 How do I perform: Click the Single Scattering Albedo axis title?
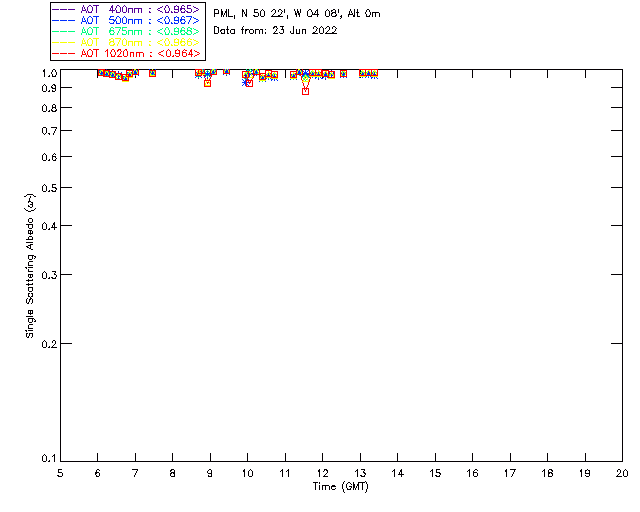pyautogui.click(x=30, y=266)
